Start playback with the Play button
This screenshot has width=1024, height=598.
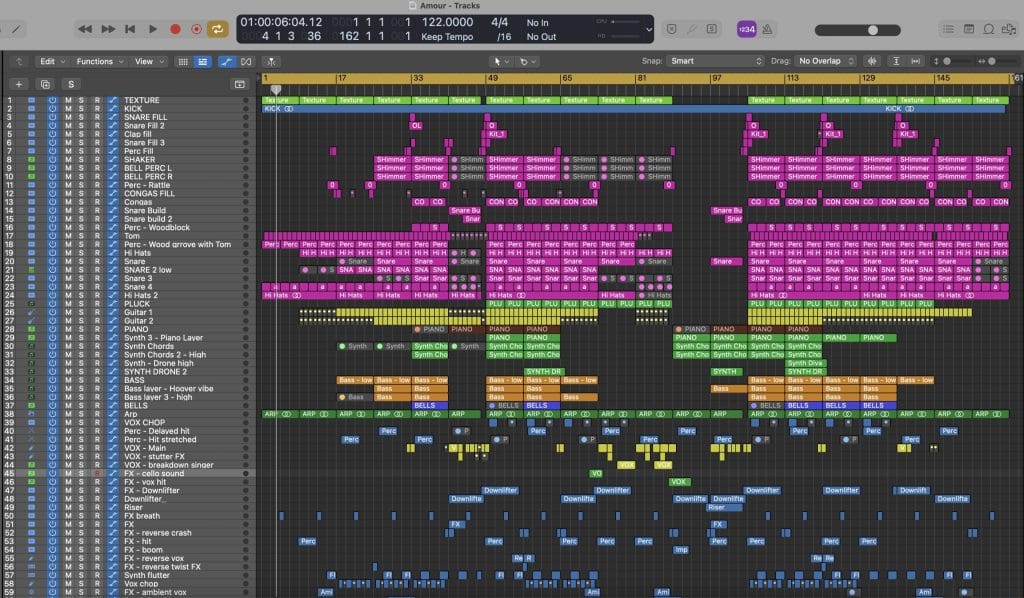pos(152,29)
